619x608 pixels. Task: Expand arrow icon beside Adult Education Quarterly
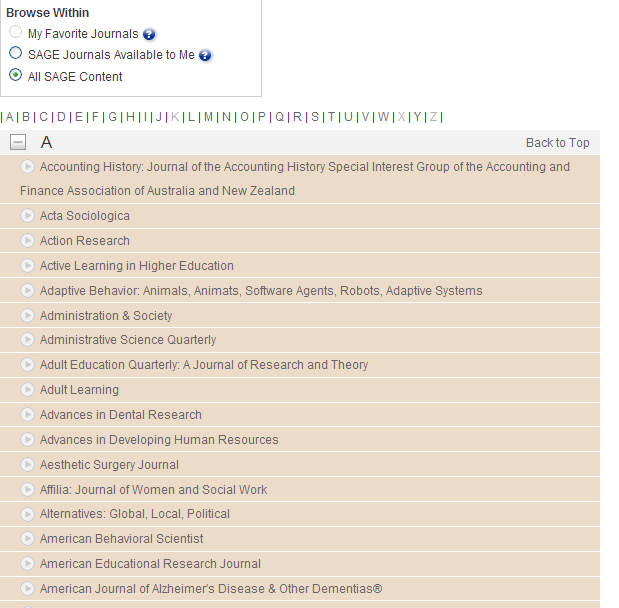click(27, 364)
